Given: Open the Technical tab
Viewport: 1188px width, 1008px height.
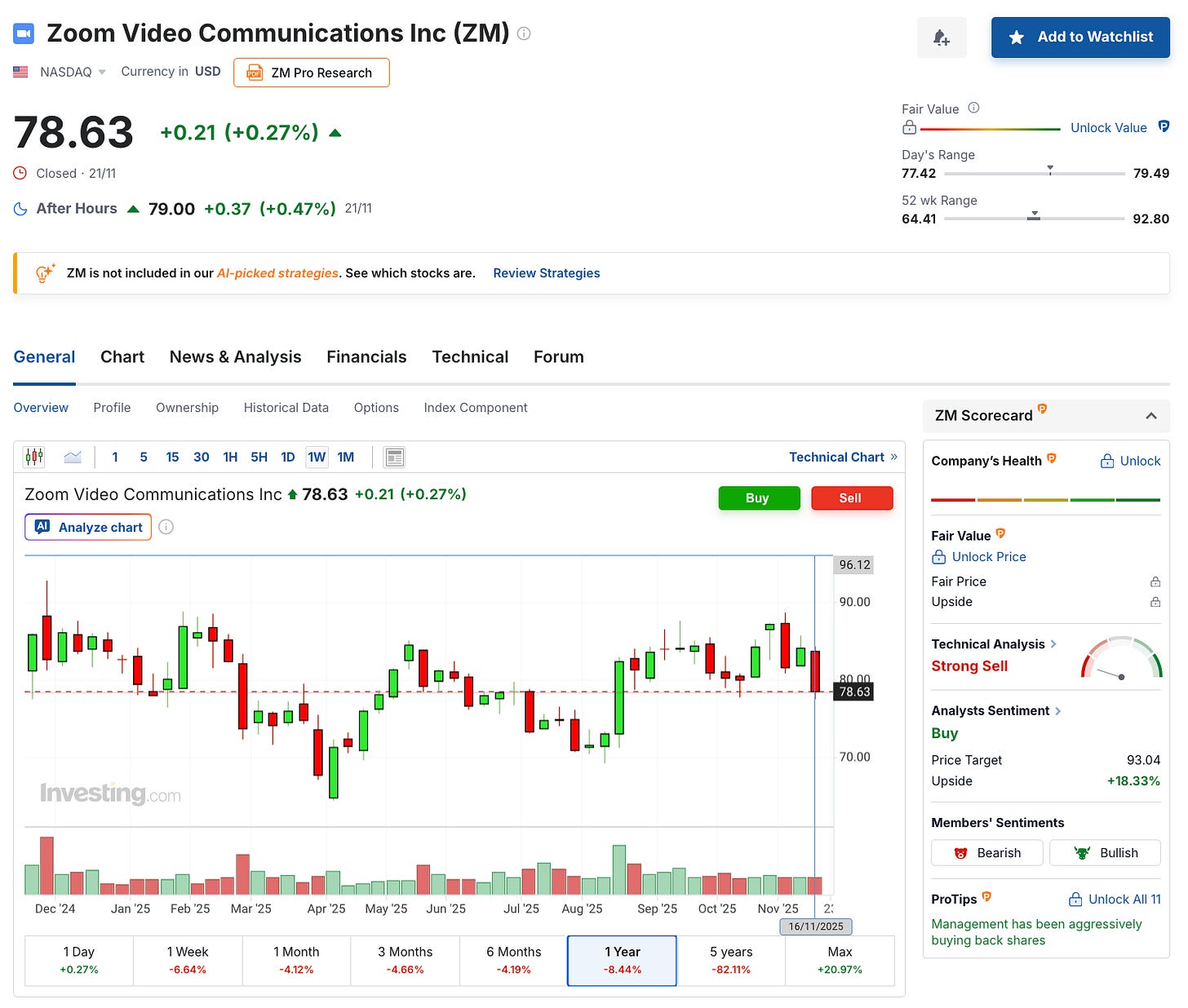Looking at the screenshot, I should pyautogui.click(x=470, y=357).
